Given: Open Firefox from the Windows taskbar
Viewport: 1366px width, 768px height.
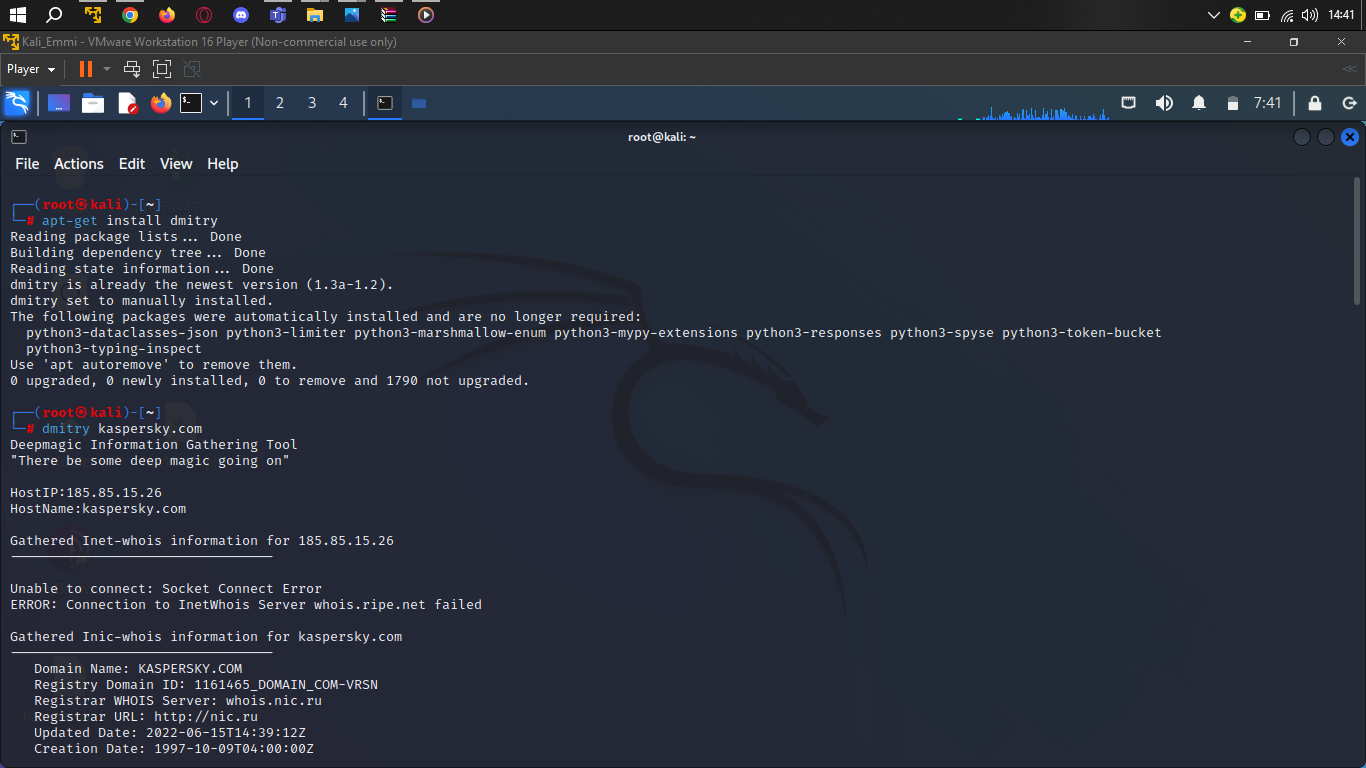Looking at the screenshot, I should pos(167,15).
